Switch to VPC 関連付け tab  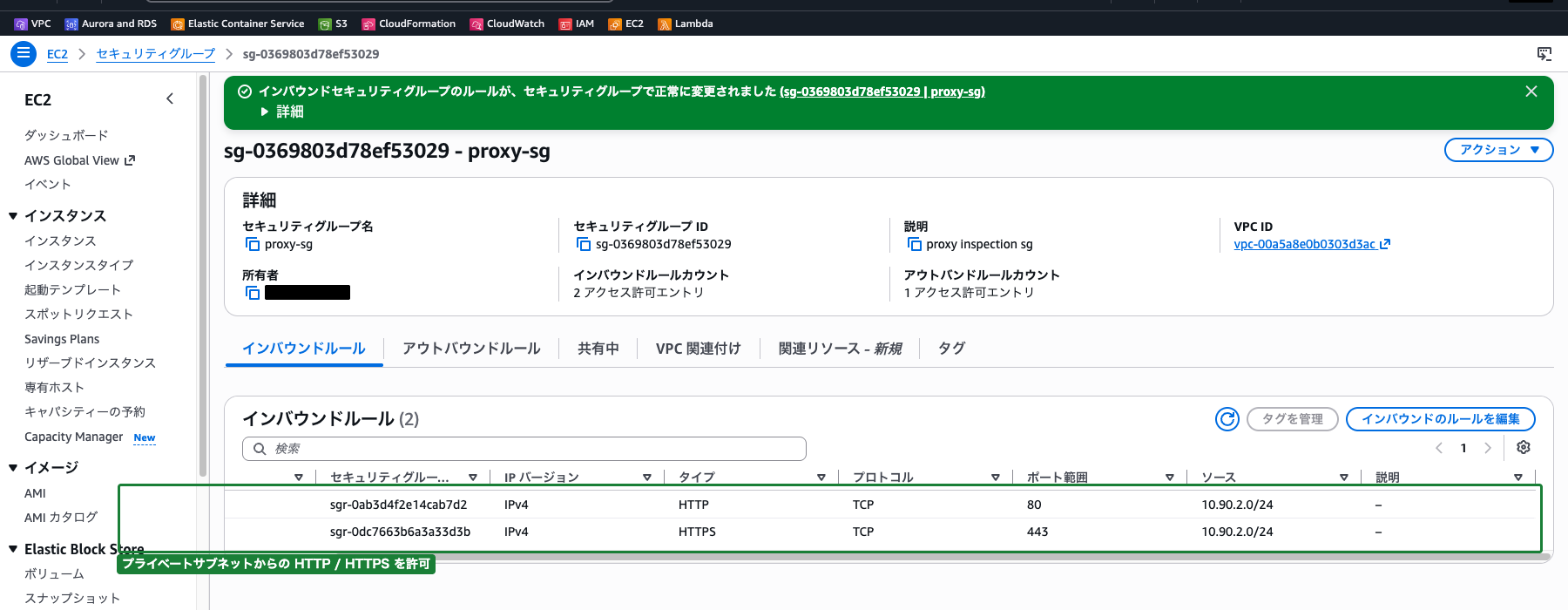[x=699, y=349]
